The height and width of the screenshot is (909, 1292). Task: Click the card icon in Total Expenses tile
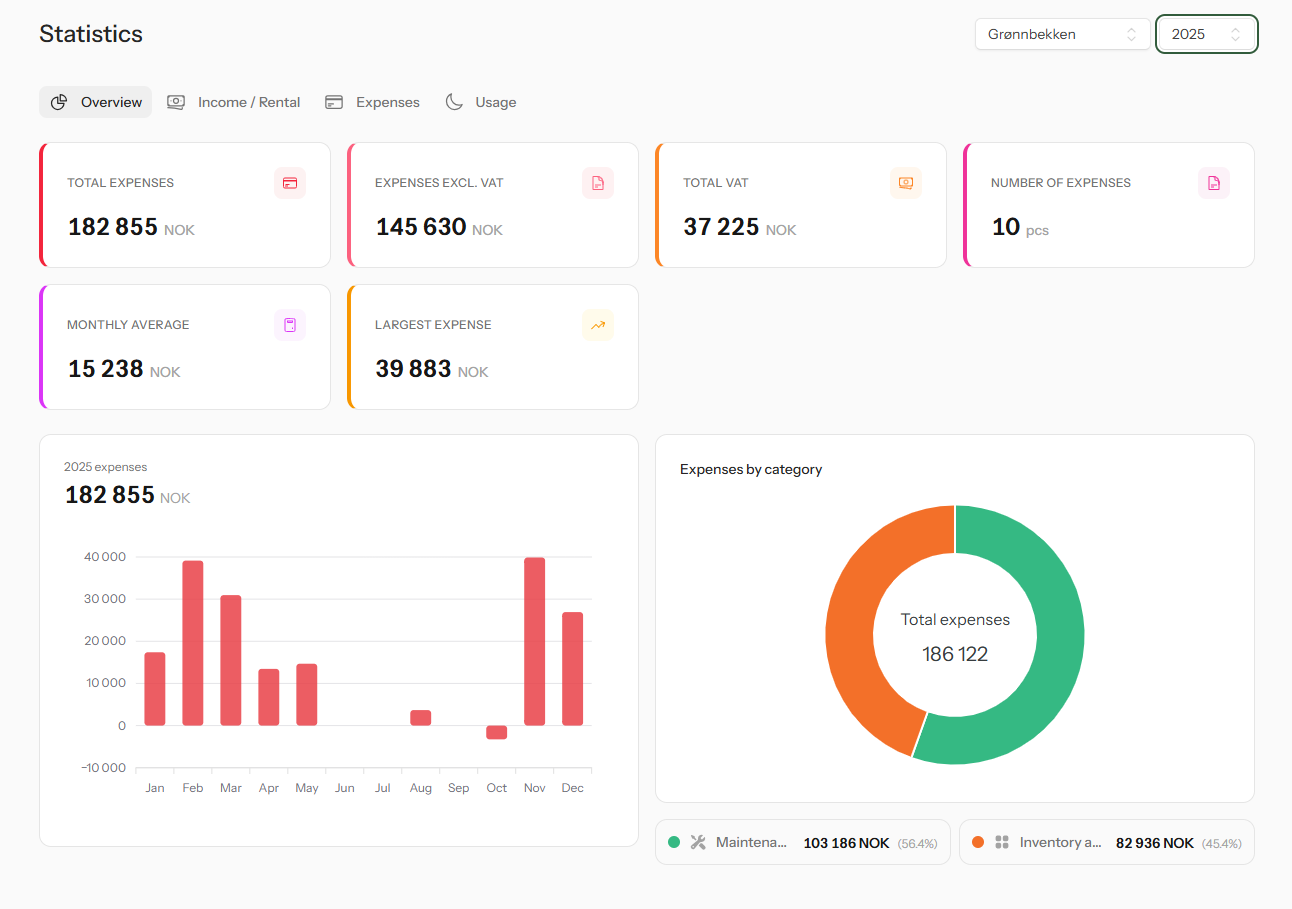point(290,183)
